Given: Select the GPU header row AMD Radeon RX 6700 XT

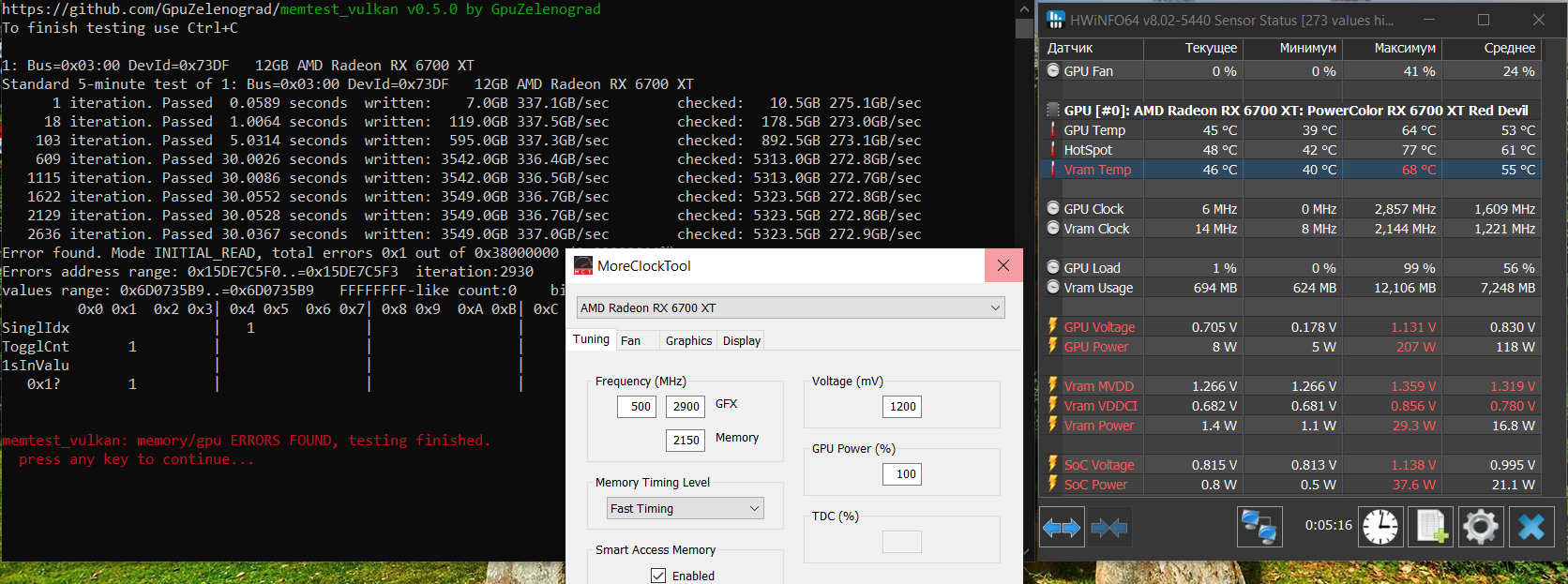Looking at the screenshot, I should tap(1292, 111).
